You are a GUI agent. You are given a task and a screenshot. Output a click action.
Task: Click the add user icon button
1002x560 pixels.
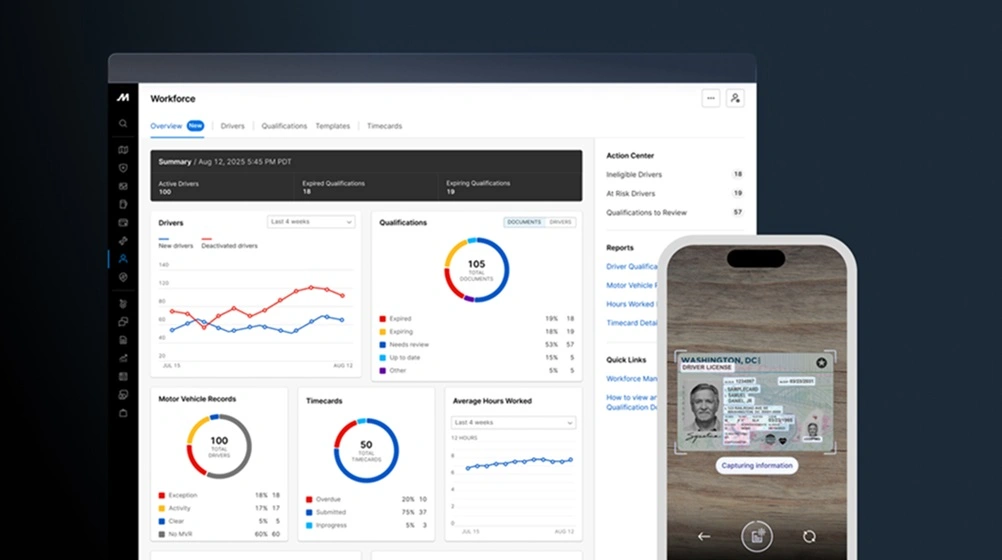(735, 98)
